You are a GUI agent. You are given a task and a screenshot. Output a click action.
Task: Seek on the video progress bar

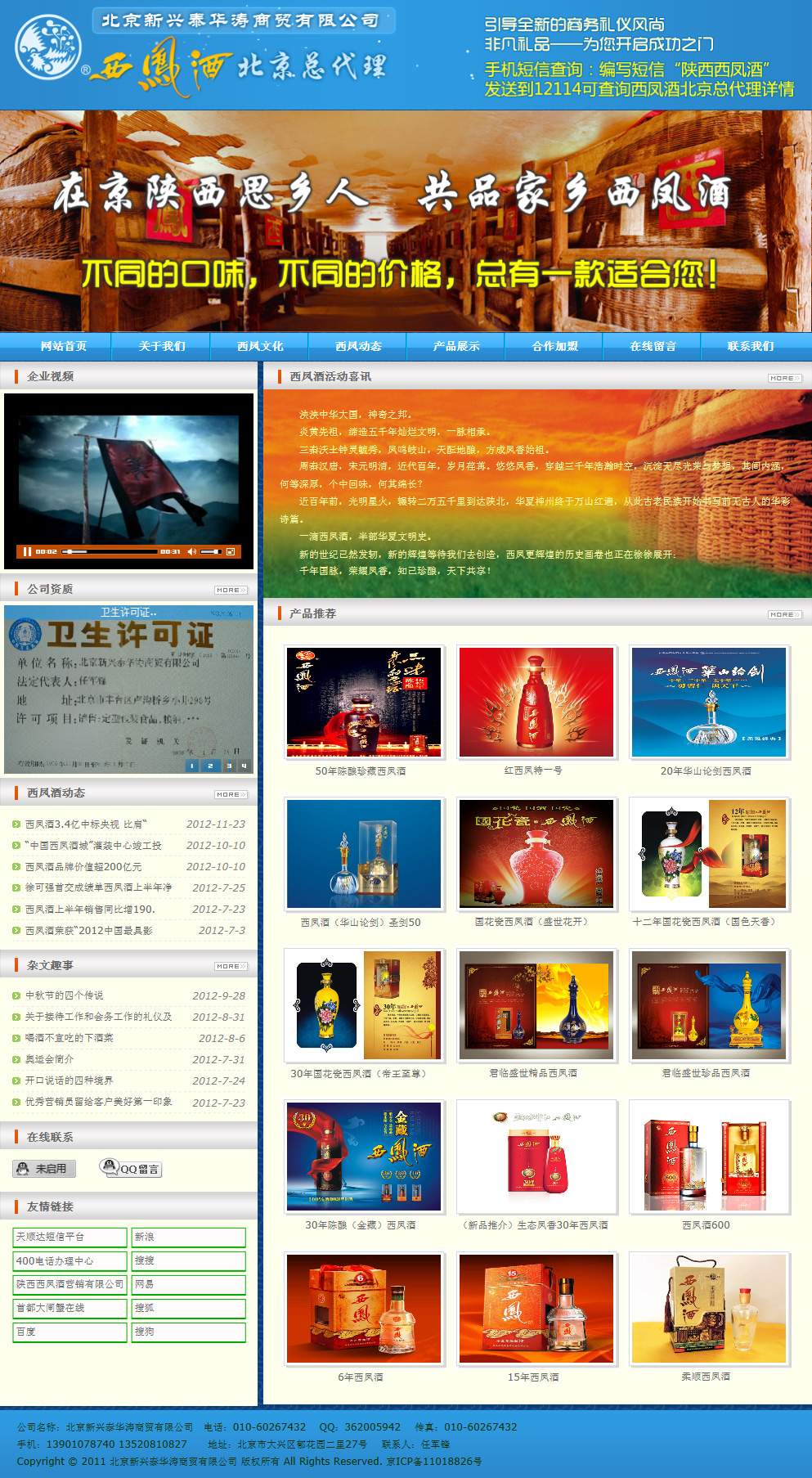coord(109,551)
